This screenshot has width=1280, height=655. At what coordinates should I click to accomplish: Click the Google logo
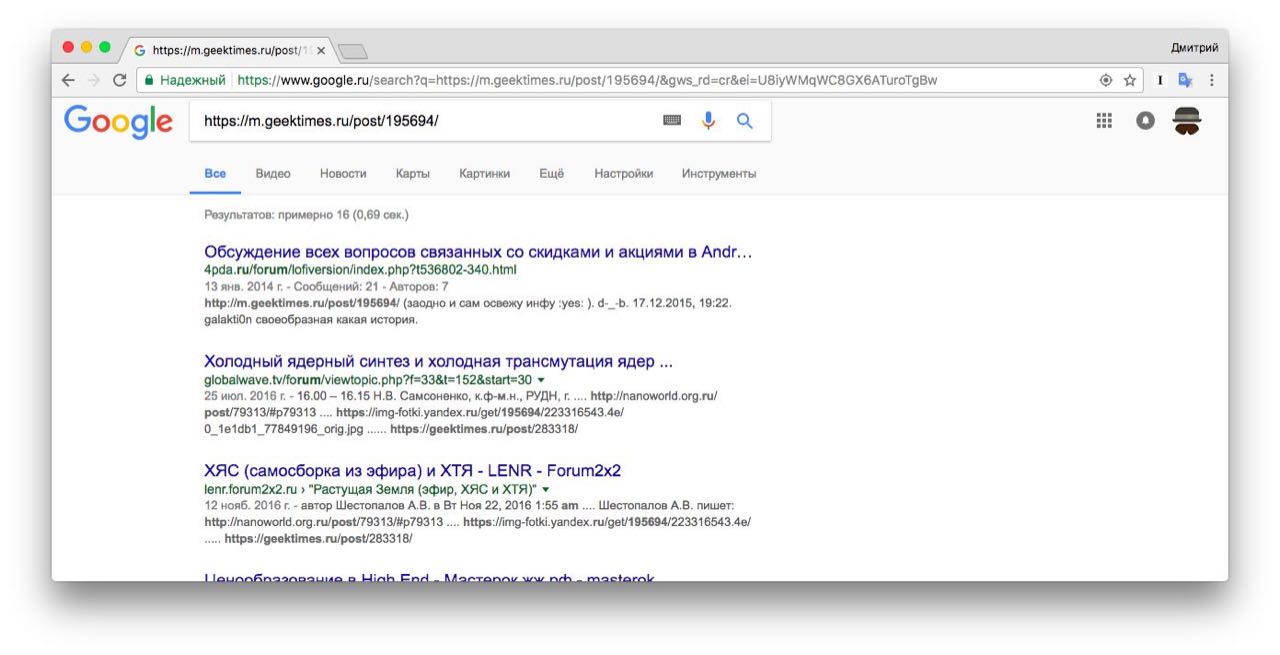(118, 121)
